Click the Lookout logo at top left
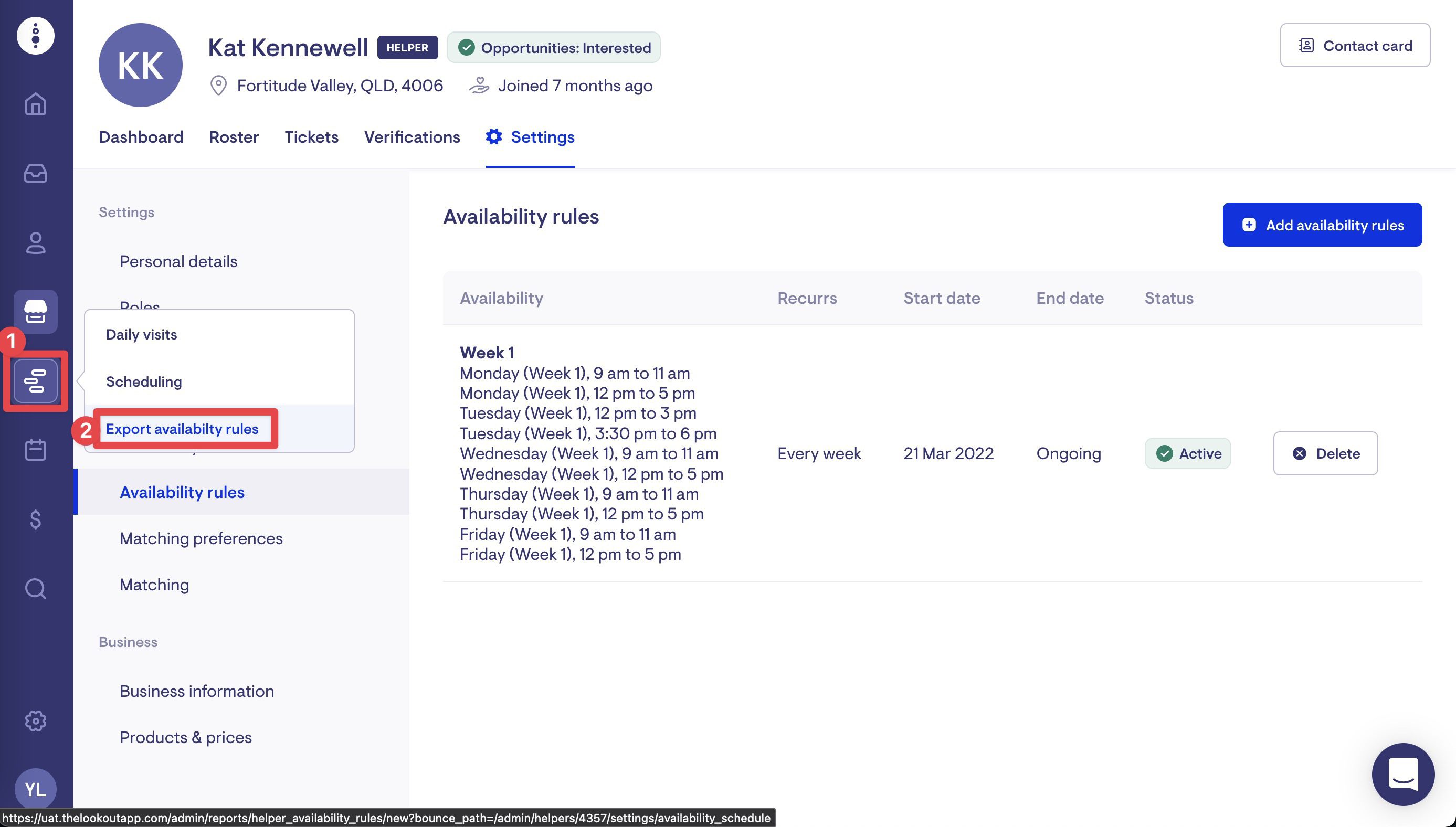Screen dimensions: 1456x827 click(35, 35)
